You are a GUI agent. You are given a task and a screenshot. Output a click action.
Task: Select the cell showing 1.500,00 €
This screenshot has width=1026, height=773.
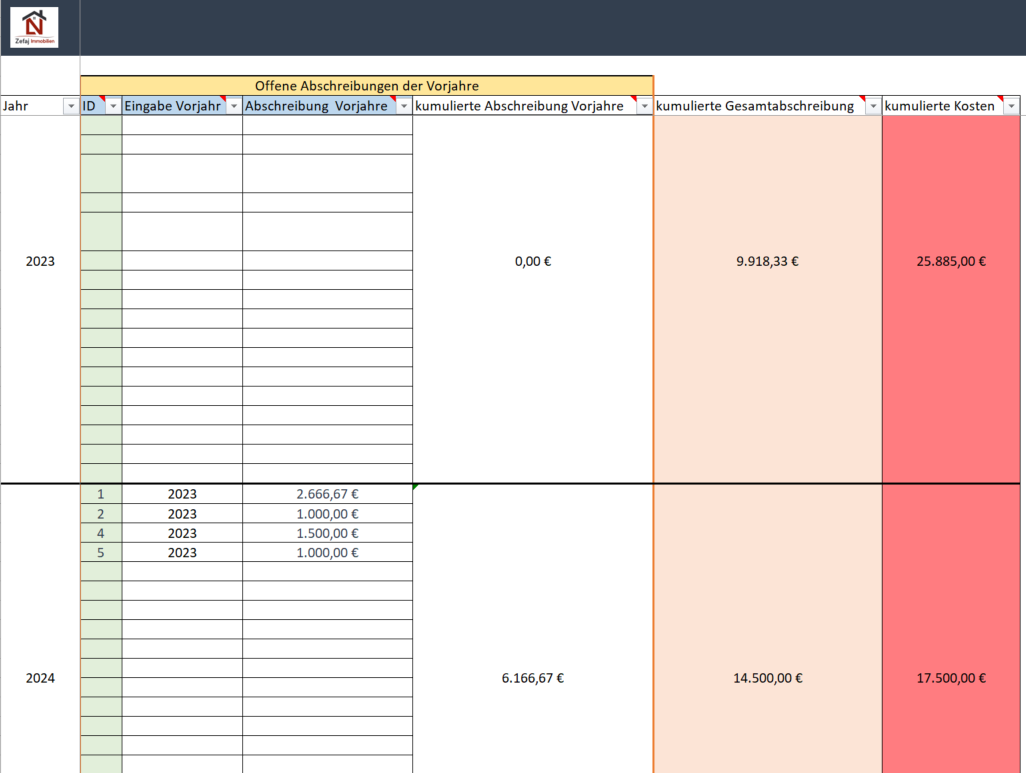[327, 533]
